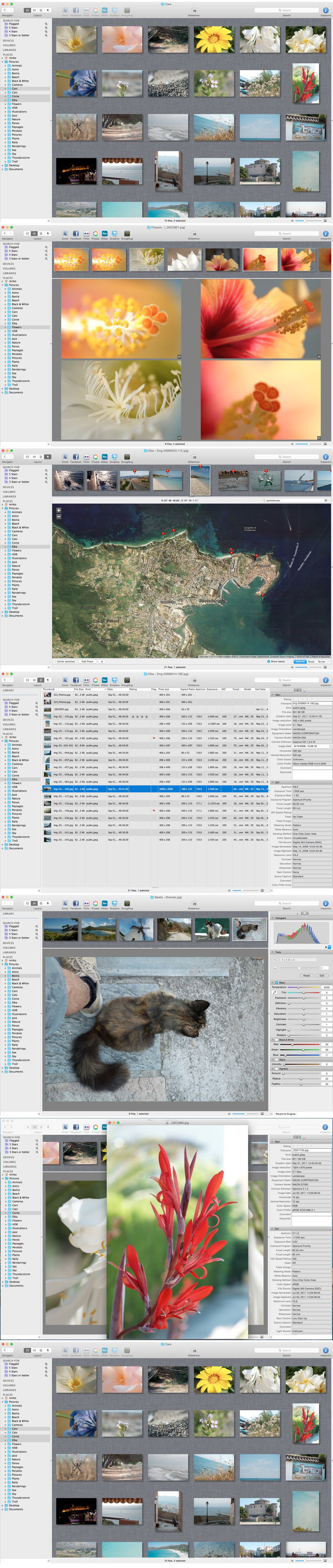Click the Email share icon
Screen dimensions: 333x1568
pyautogui.click(x=65, y=10)
